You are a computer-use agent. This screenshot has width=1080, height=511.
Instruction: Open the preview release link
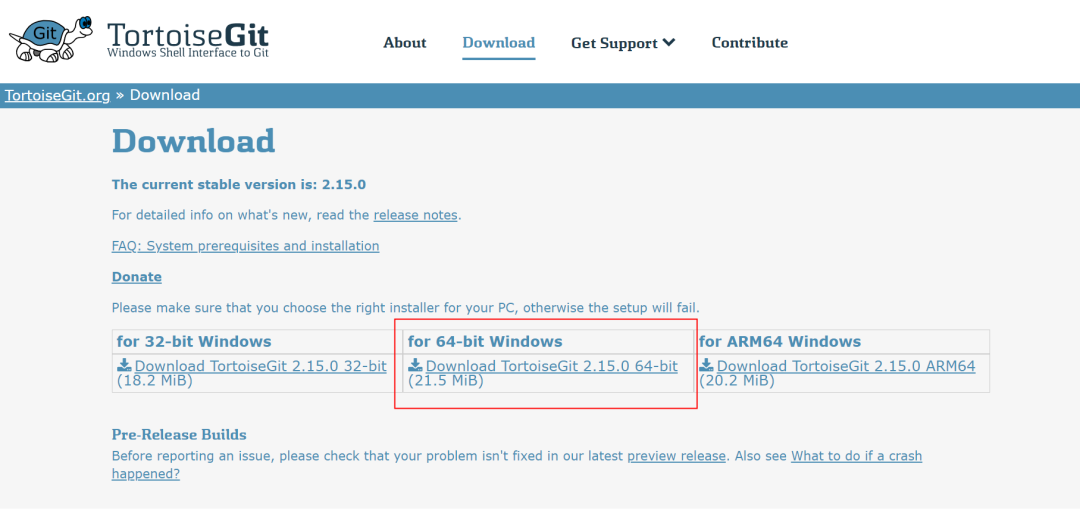point(676,456)
